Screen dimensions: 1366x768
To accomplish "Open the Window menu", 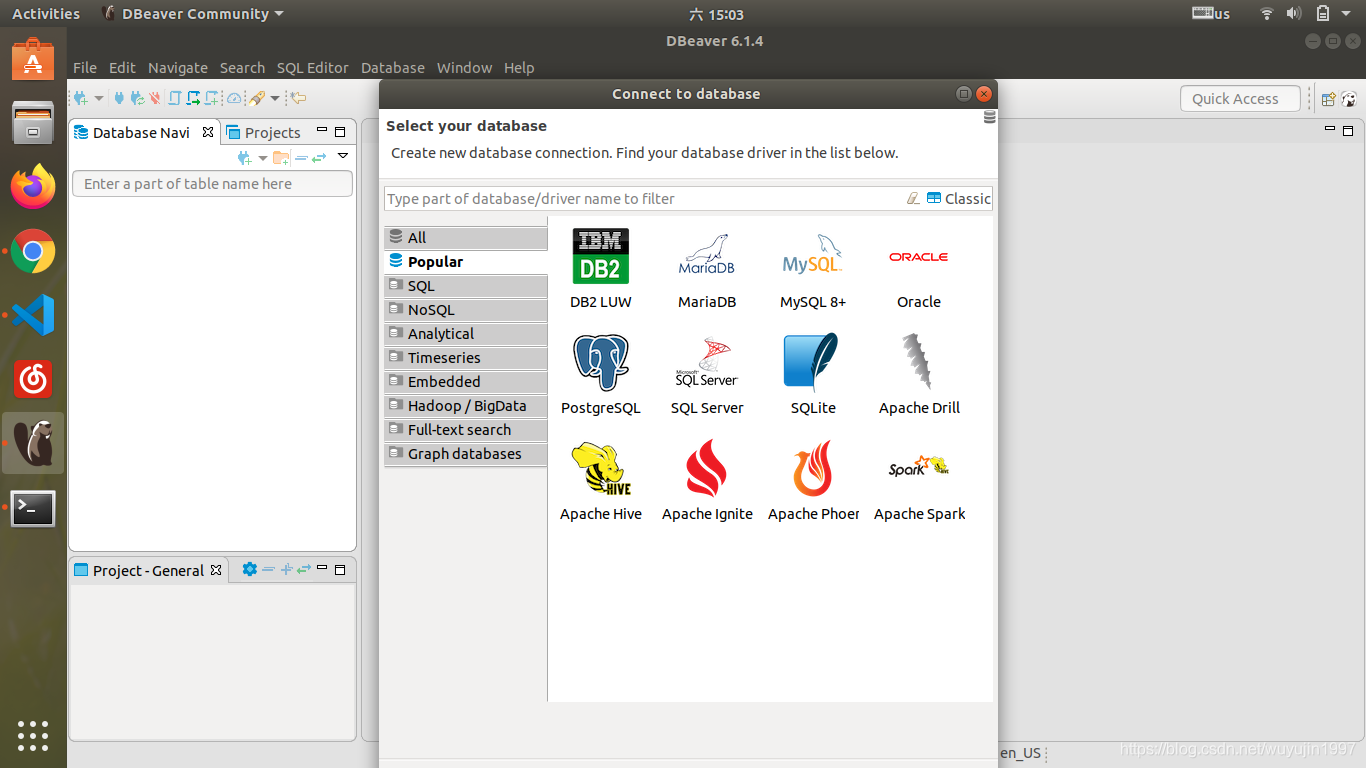I will [x=464, y=68].
